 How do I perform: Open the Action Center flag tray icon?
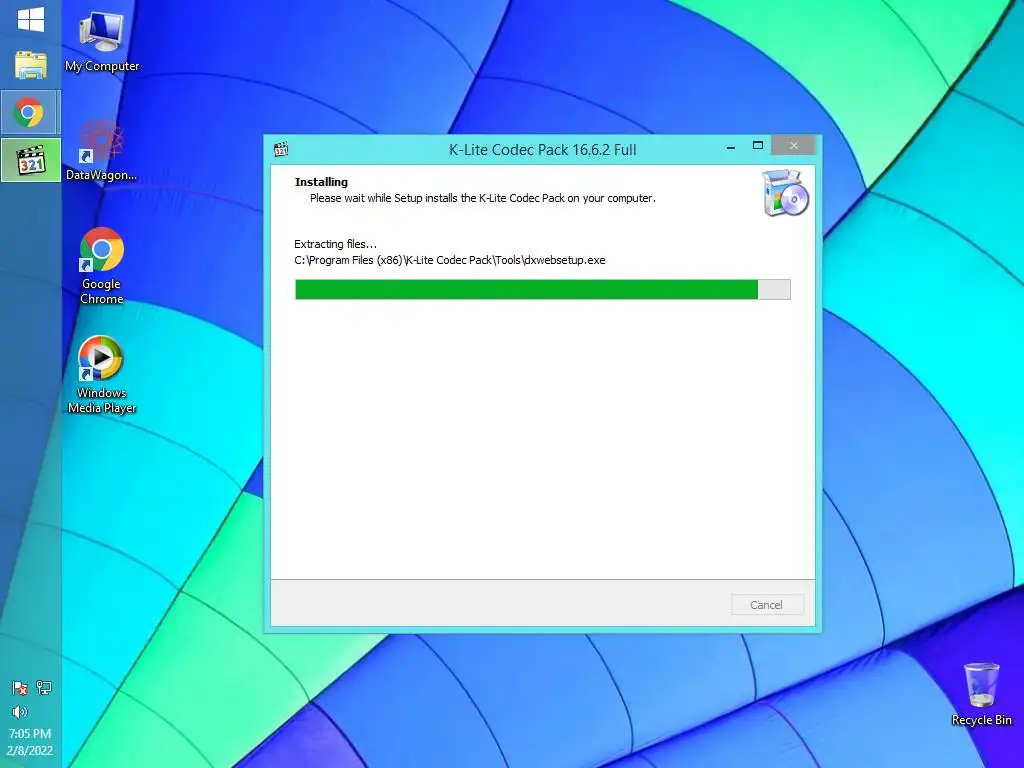coord(20,688)
